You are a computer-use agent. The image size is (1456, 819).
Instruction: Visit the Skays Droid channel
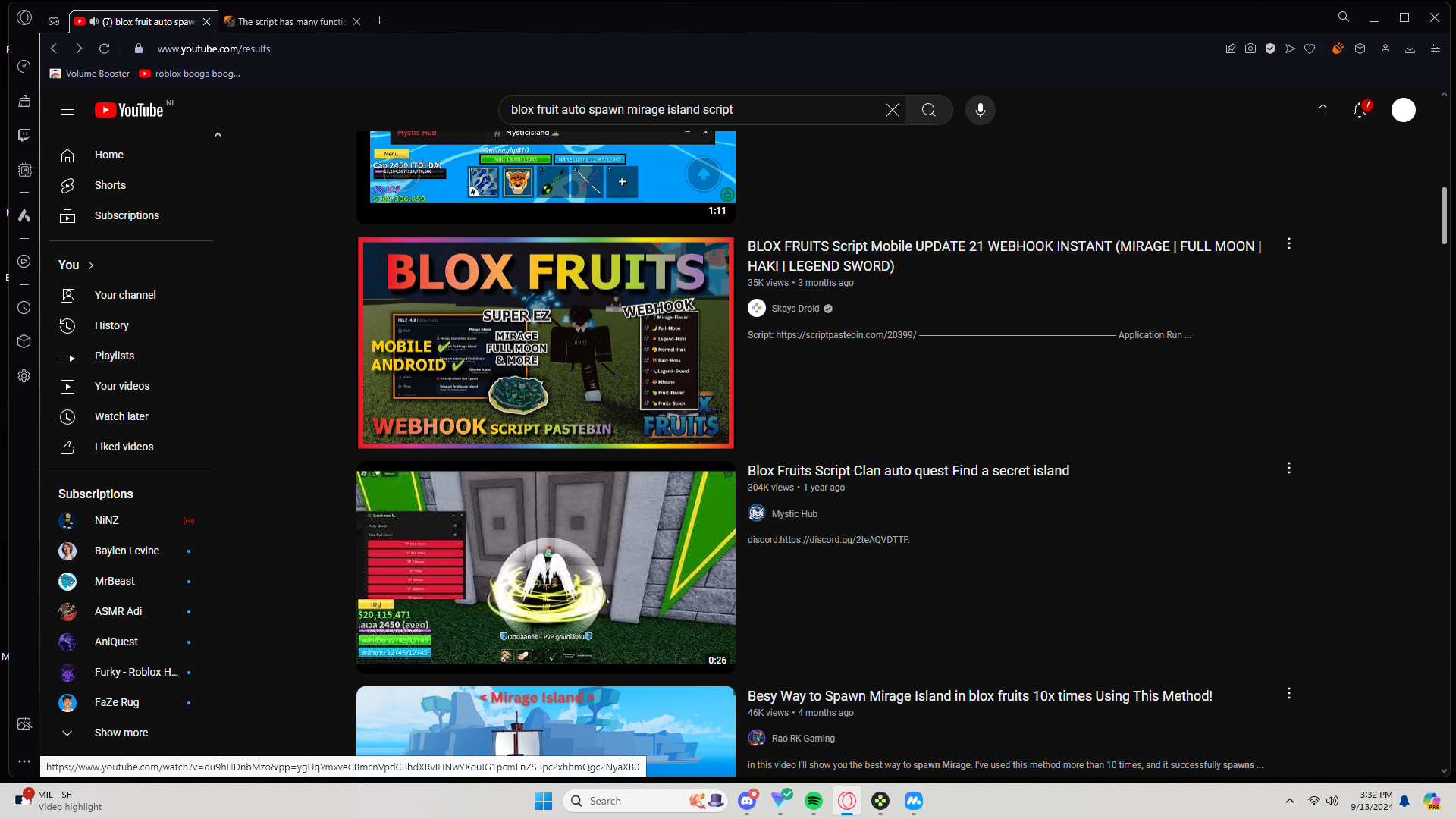point(795,309)
